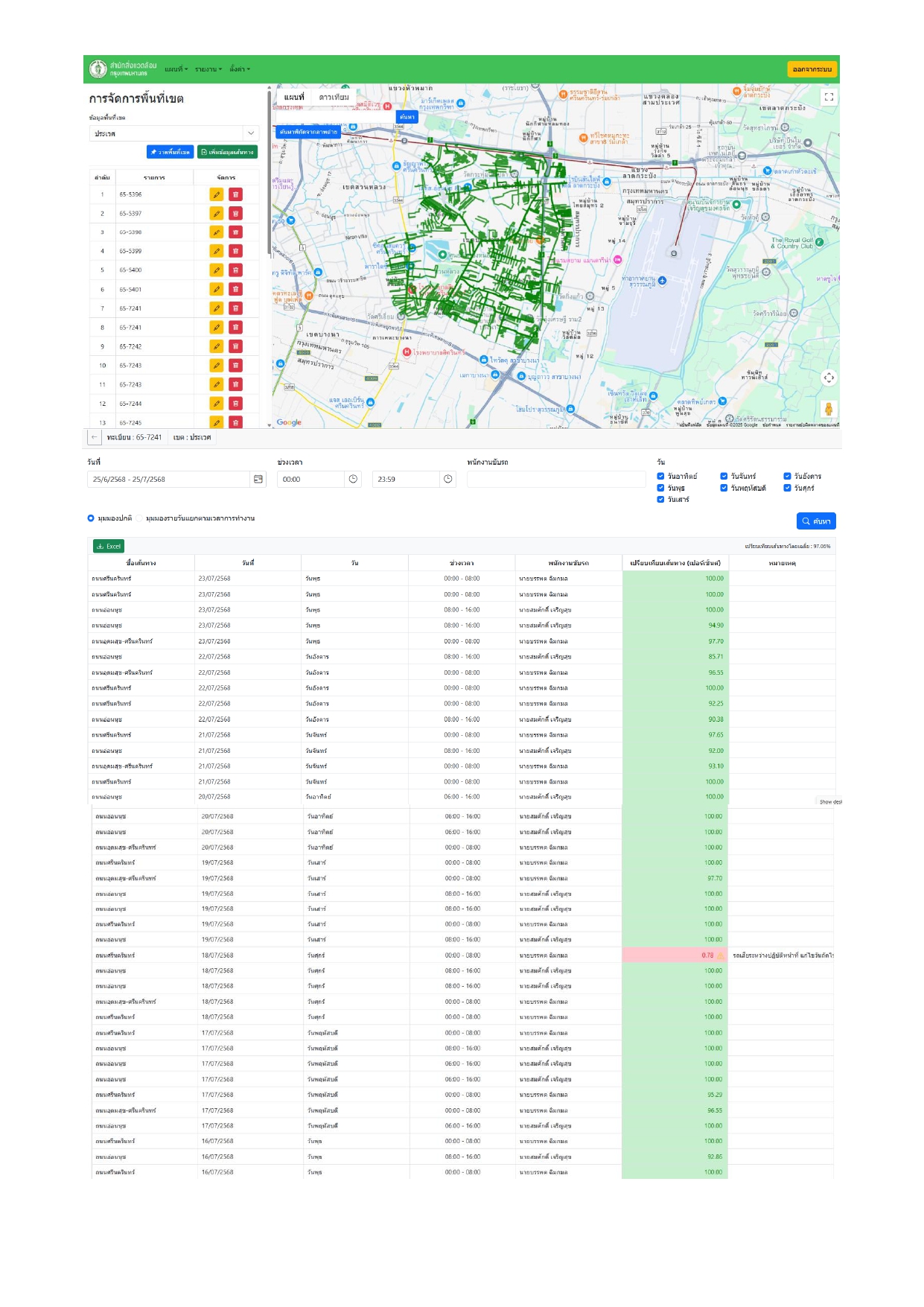924x1307 pixels.
Task: Click the พนักงานขับรถ driver input field
Action: pyautogui.click(x=556, y=479)
